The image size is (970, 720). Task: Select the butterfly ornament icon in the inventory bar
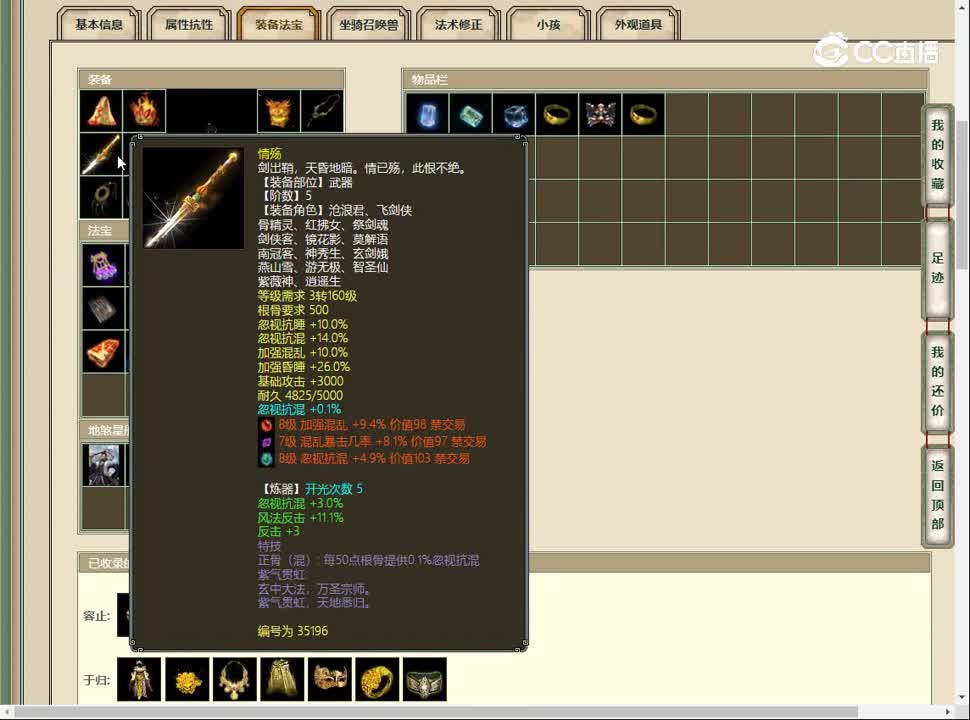pyautogui.click(x=599, y=113)
